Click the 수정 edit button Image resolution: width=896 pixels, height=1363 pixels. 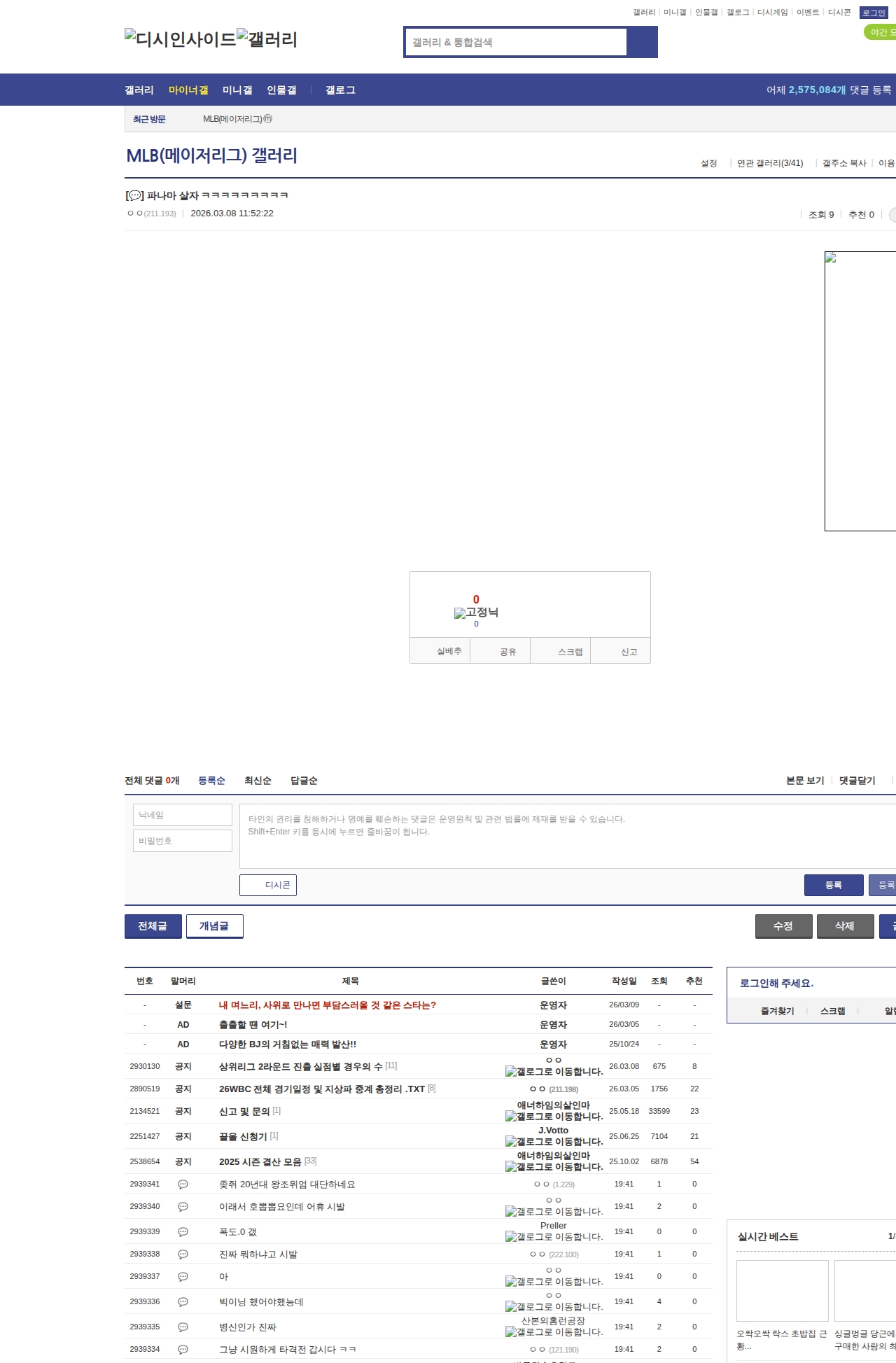click(784, 926)
